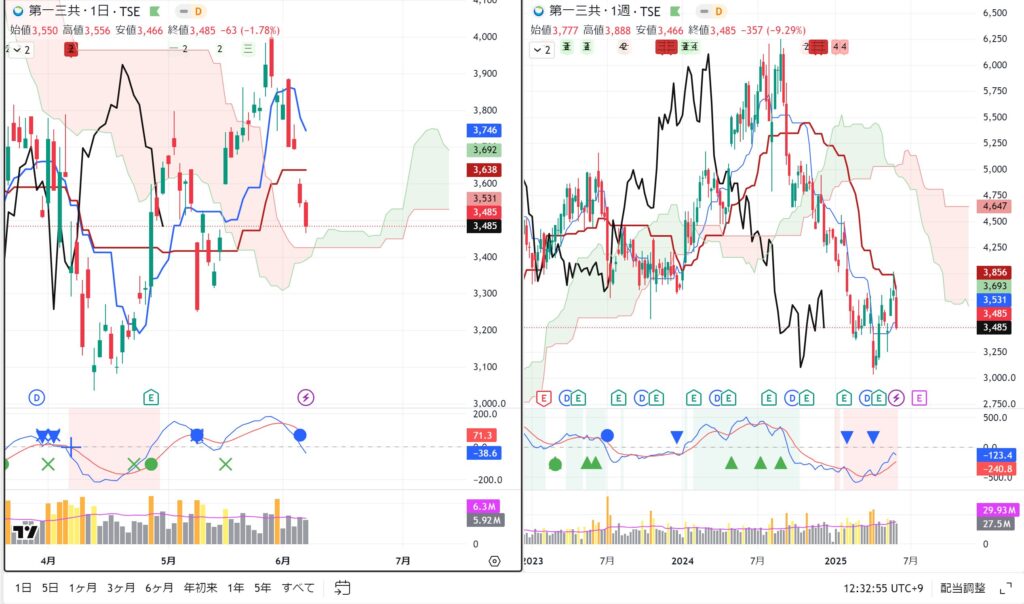The height and width of the screenshot is (604, 1024).
Task: Expand the indicator legend on daily chart
Action: point(21,50)
